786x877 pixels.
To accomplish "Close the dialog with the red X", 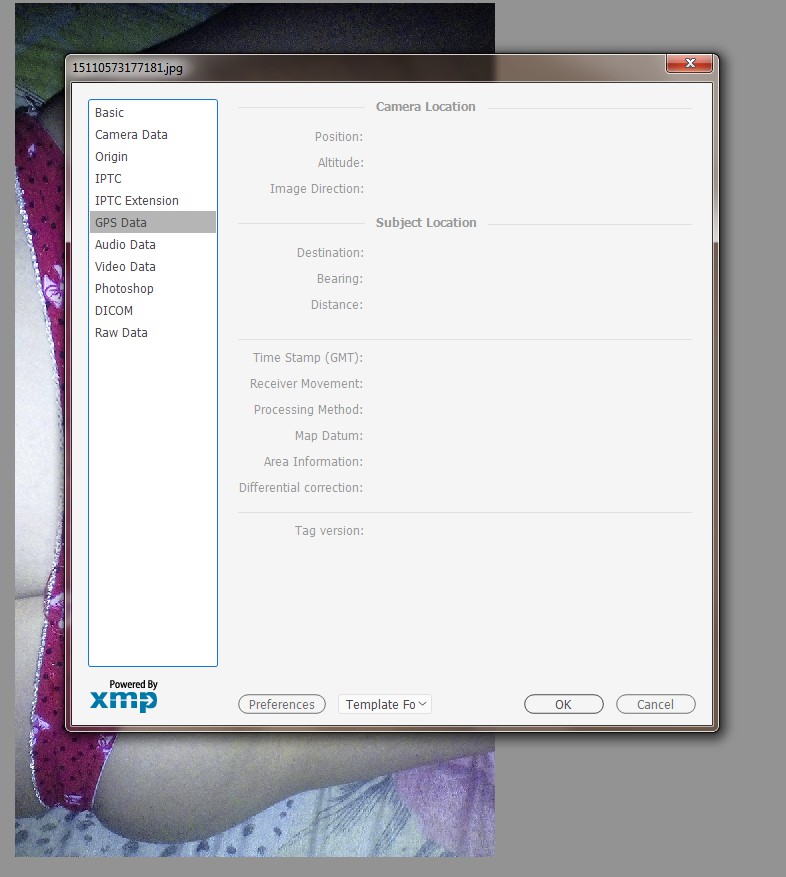I will coord(690,63).
